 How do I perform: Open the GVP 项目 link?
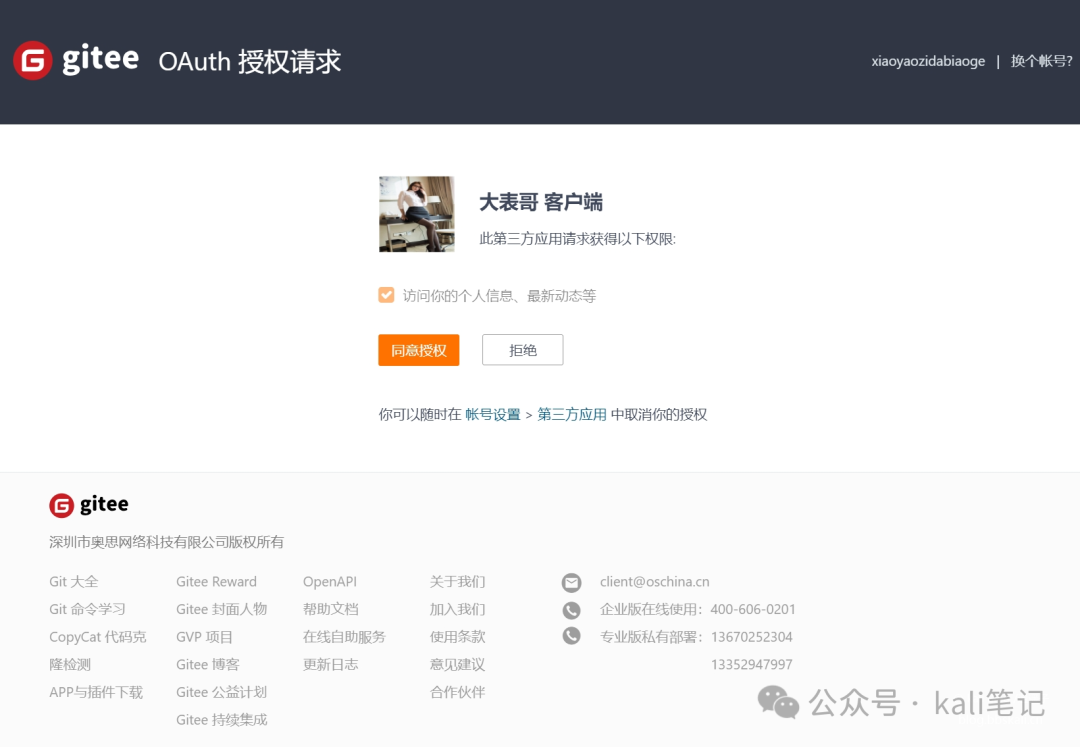coord(204,637)
